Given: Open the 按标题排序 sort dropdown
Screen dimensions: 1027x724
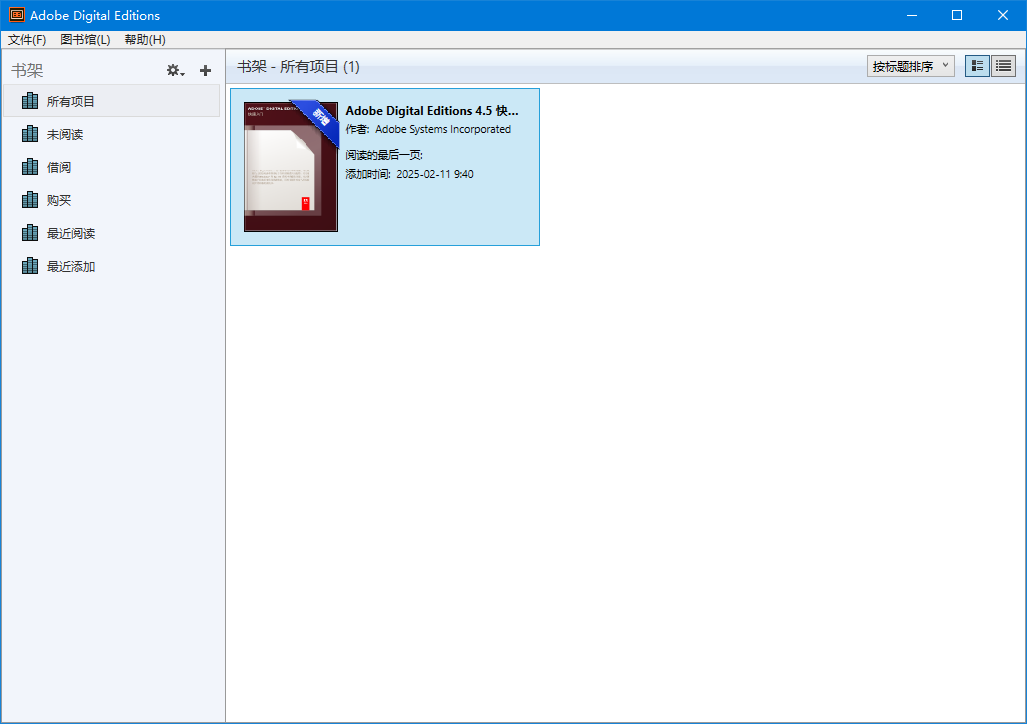Looking at the screenshot, I should 910,65.
